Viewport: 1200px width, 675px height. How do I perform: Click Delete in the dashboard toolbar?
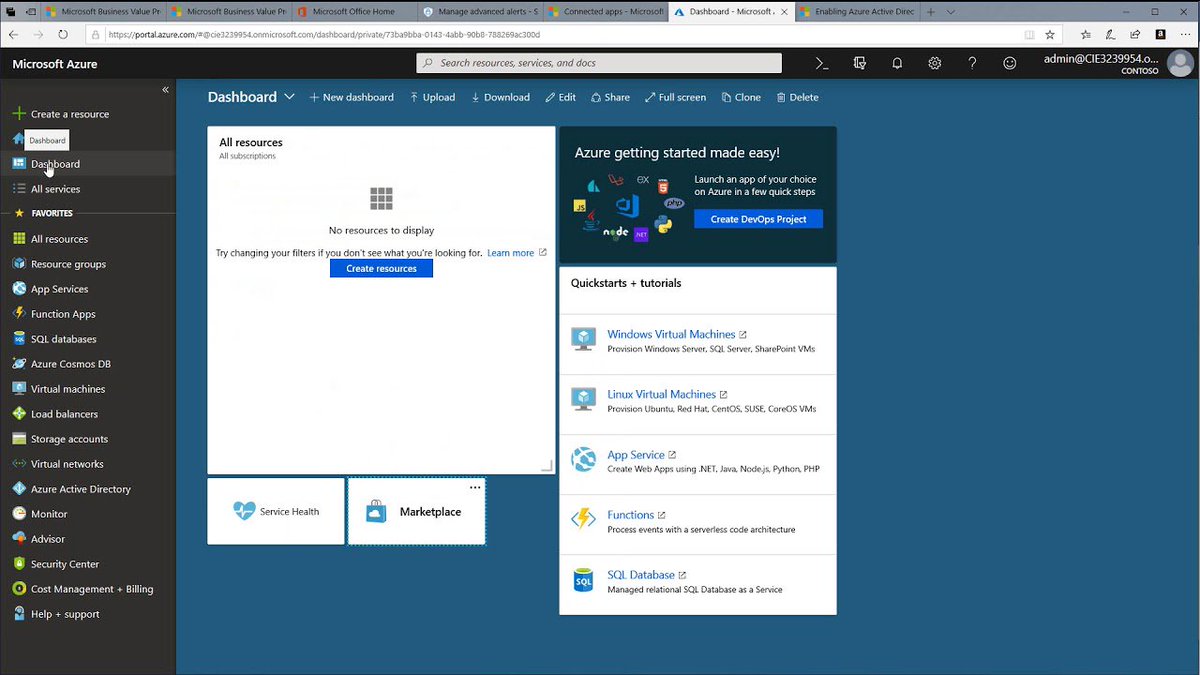point(797,97)
